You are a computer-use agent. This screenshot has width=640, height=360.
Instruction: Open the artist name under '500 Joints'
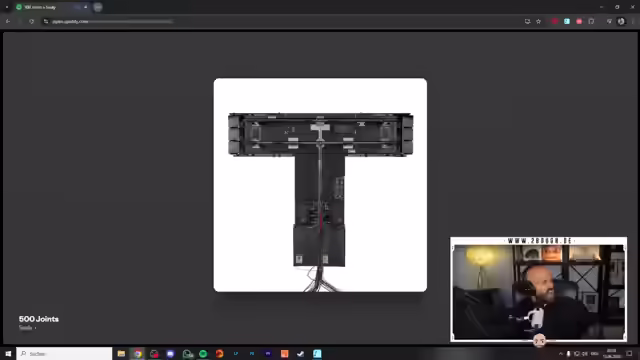25,328
